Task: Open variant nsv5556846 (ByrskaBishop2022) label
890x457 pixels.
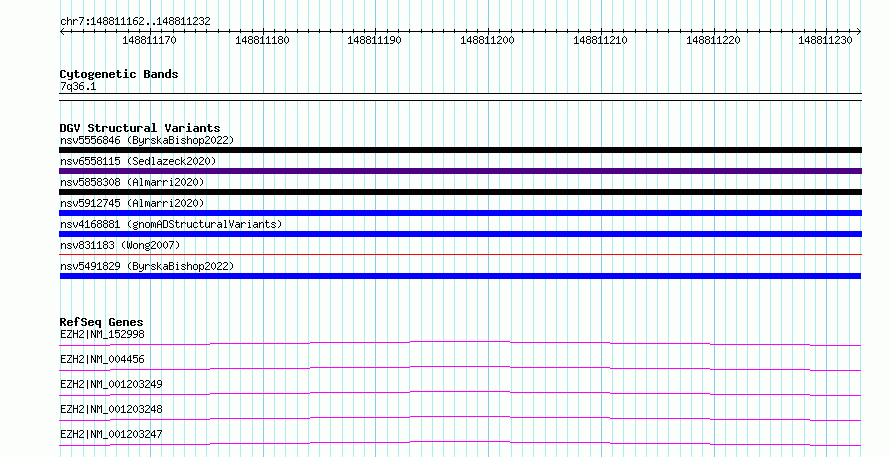Action: tap(147, 140)
